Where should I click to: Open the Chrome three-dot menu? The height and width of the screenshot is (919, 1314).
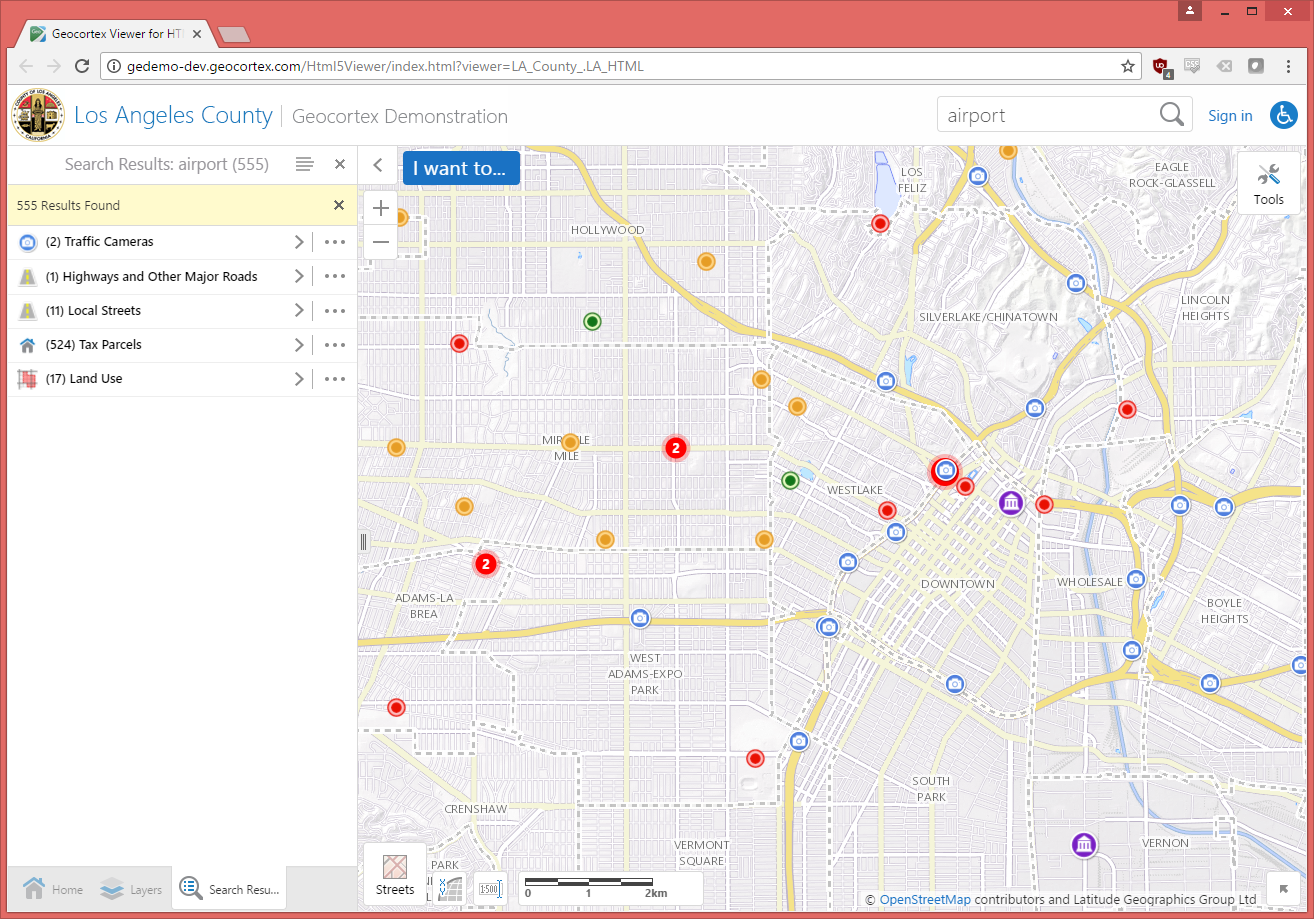pyautogui.click(x=1287, y=67)
